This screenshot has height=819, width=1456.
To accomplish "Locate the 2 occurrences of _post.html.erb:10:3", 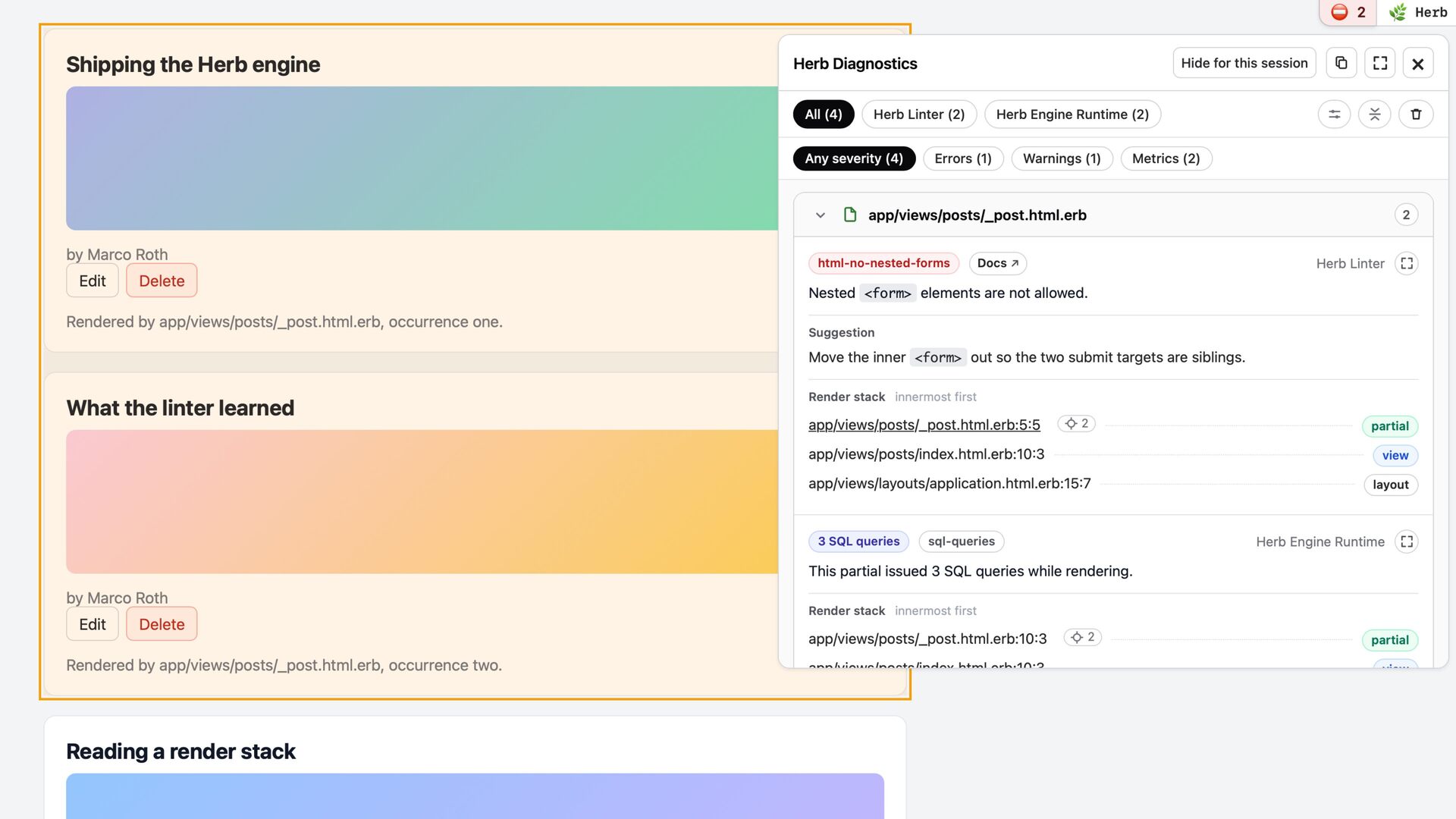I will pos(1082,638).
